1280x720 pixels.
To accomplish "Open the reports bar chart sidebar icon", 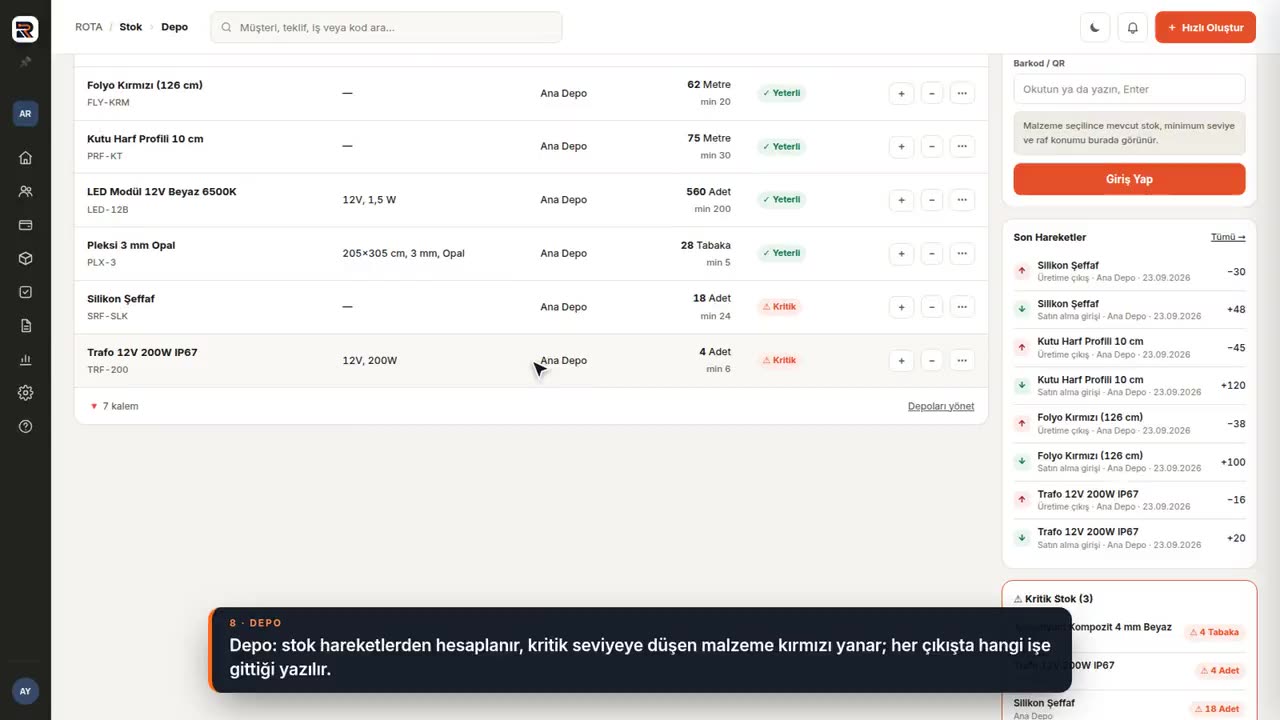I will (25, 359).
